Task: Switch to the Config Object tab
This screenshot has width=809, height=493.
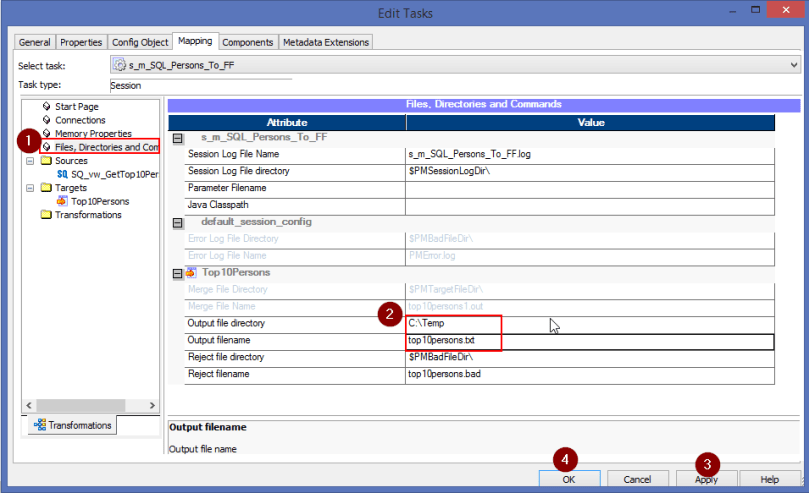Action: [139, 42]
